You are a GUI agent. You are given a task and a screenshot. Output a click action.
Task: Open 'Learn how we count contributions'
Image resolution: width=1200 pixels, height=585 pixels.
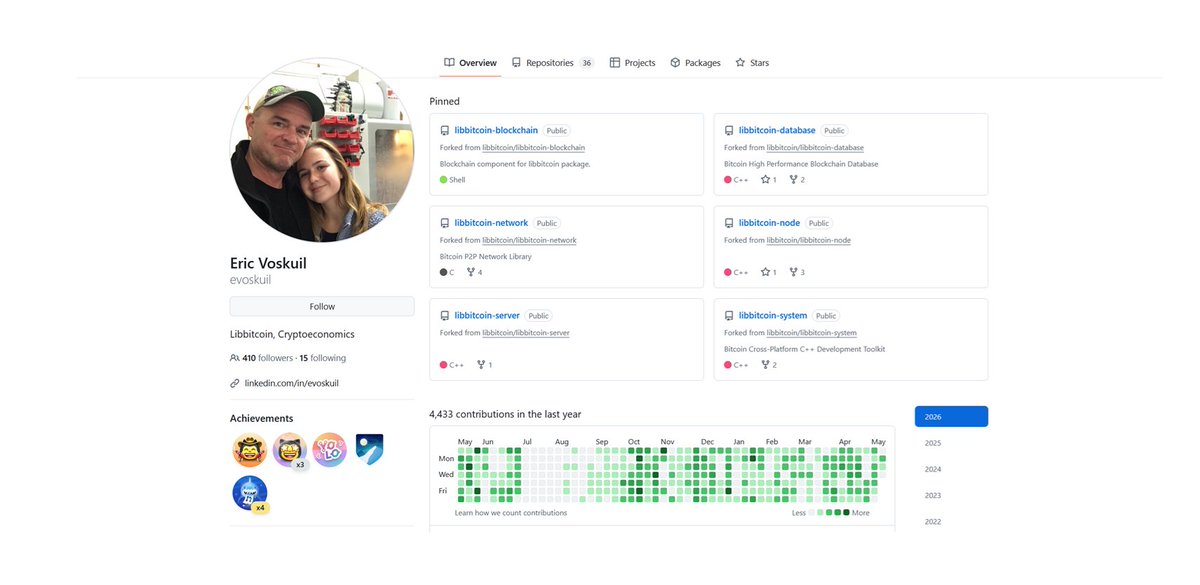[511, 513]
